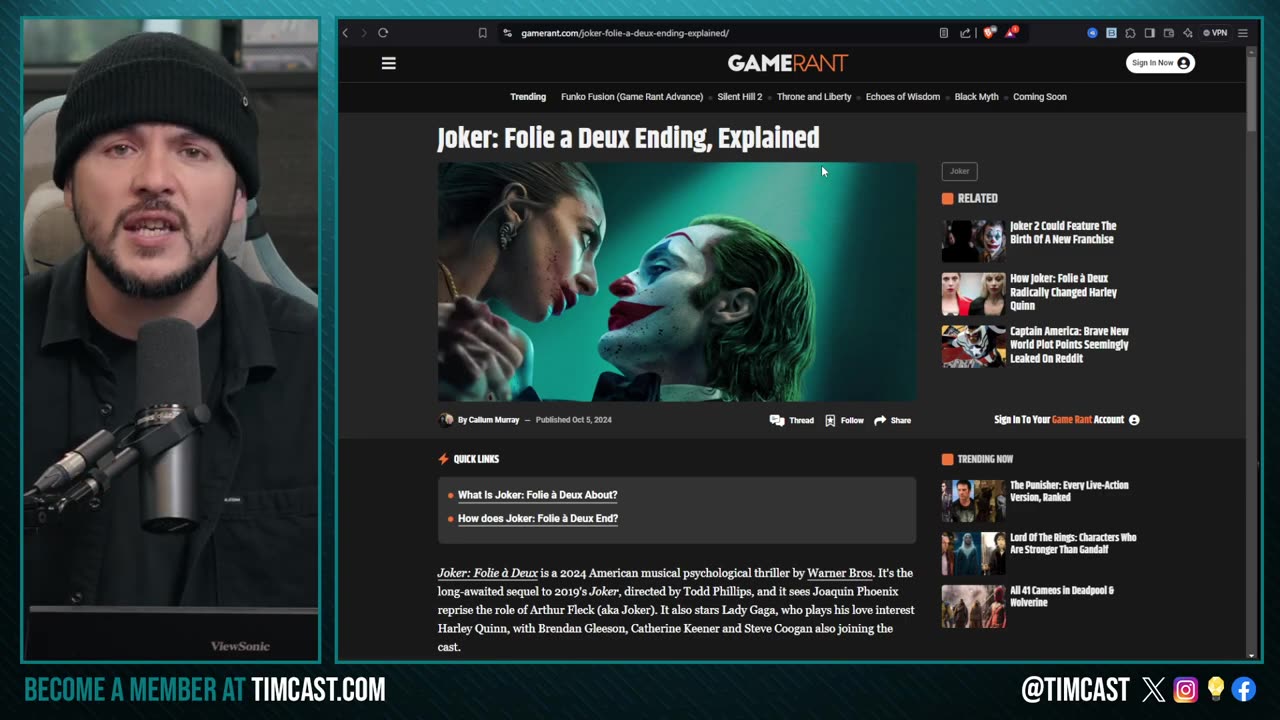Click the page vertical scrollbar thumb
The width and height of the screenshot is (1280, 720).
[x=1252, y=93]
